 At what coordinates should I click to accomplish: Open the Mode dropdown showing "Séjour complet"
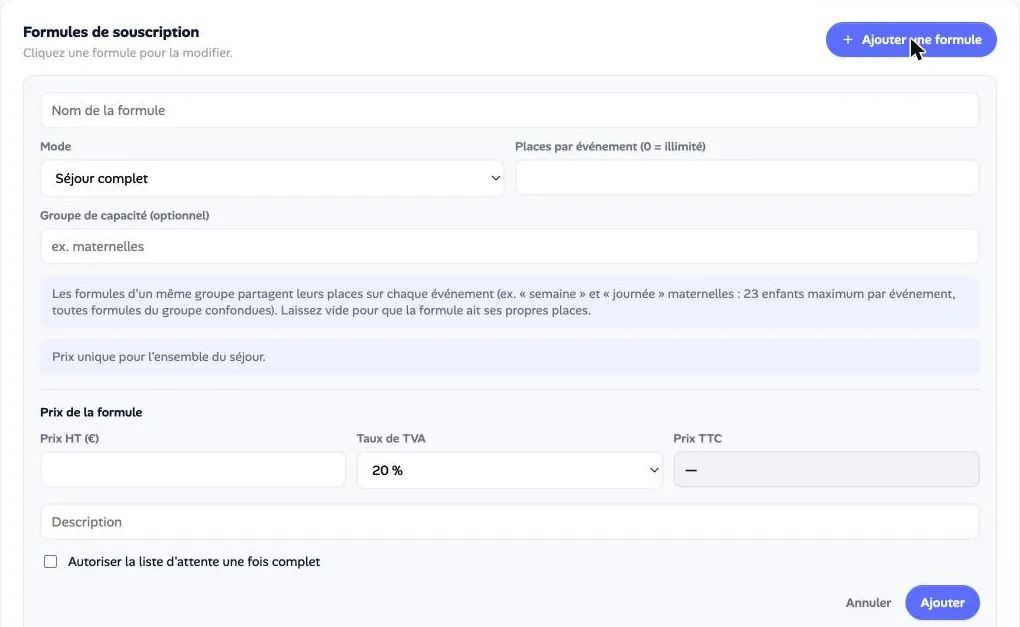tap(272, 178)
